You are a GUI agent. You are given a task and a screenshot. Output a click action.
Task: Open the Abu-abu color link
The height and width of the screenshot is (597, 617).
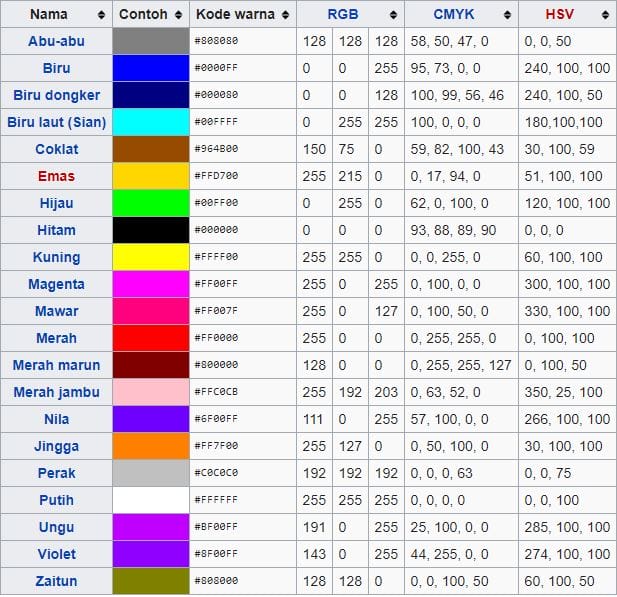[x=56, y=42]
